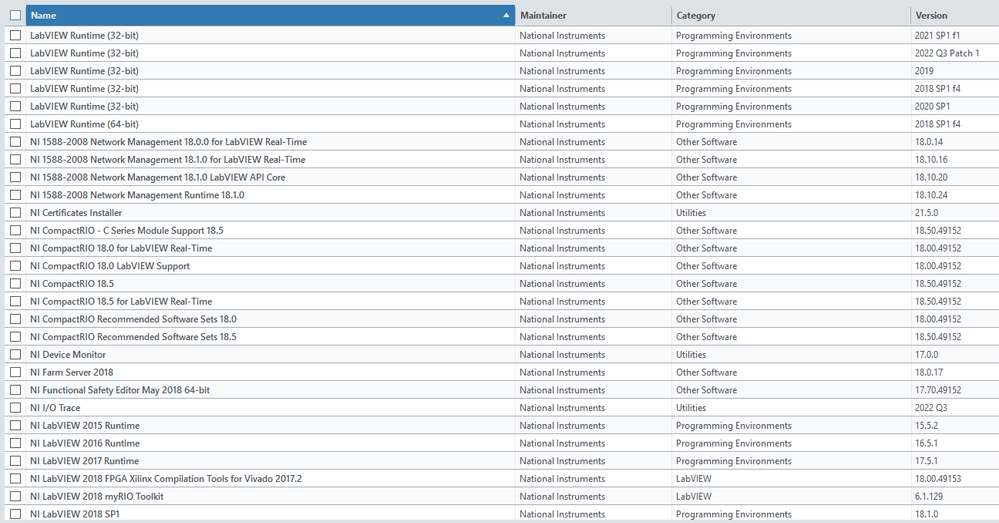Check the box for NI LabVIEW 2018 SP1

click(x=15, y=514)
